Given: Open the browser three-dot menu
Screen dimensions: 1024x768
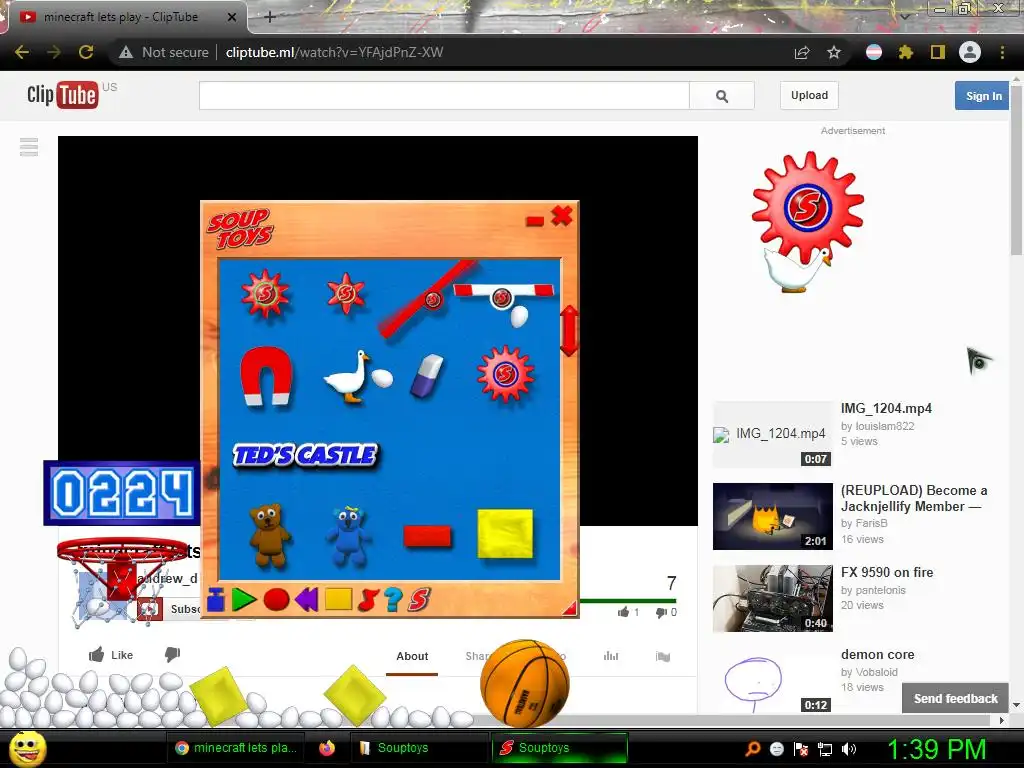Looking at the screenshot, I should click(x=1002, y=52).
